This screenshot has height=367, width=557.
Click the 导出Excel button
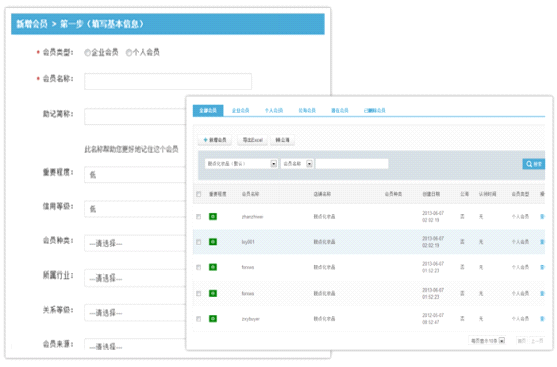(253, 140)
